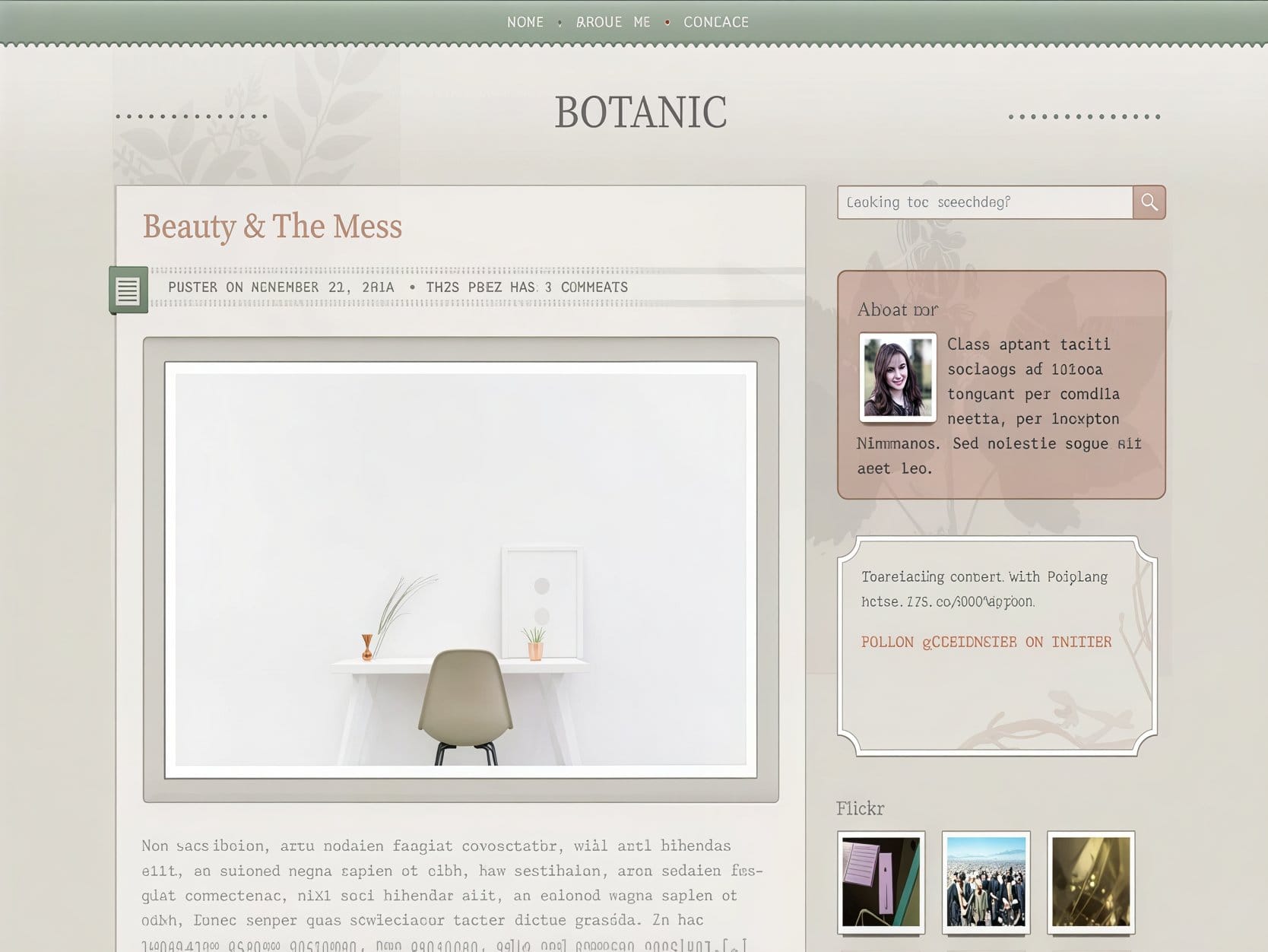Viewport: 1268px width, 952px height.
Task: Click the 3 COMMEATS comments link
Action: [x=586, y=287]
